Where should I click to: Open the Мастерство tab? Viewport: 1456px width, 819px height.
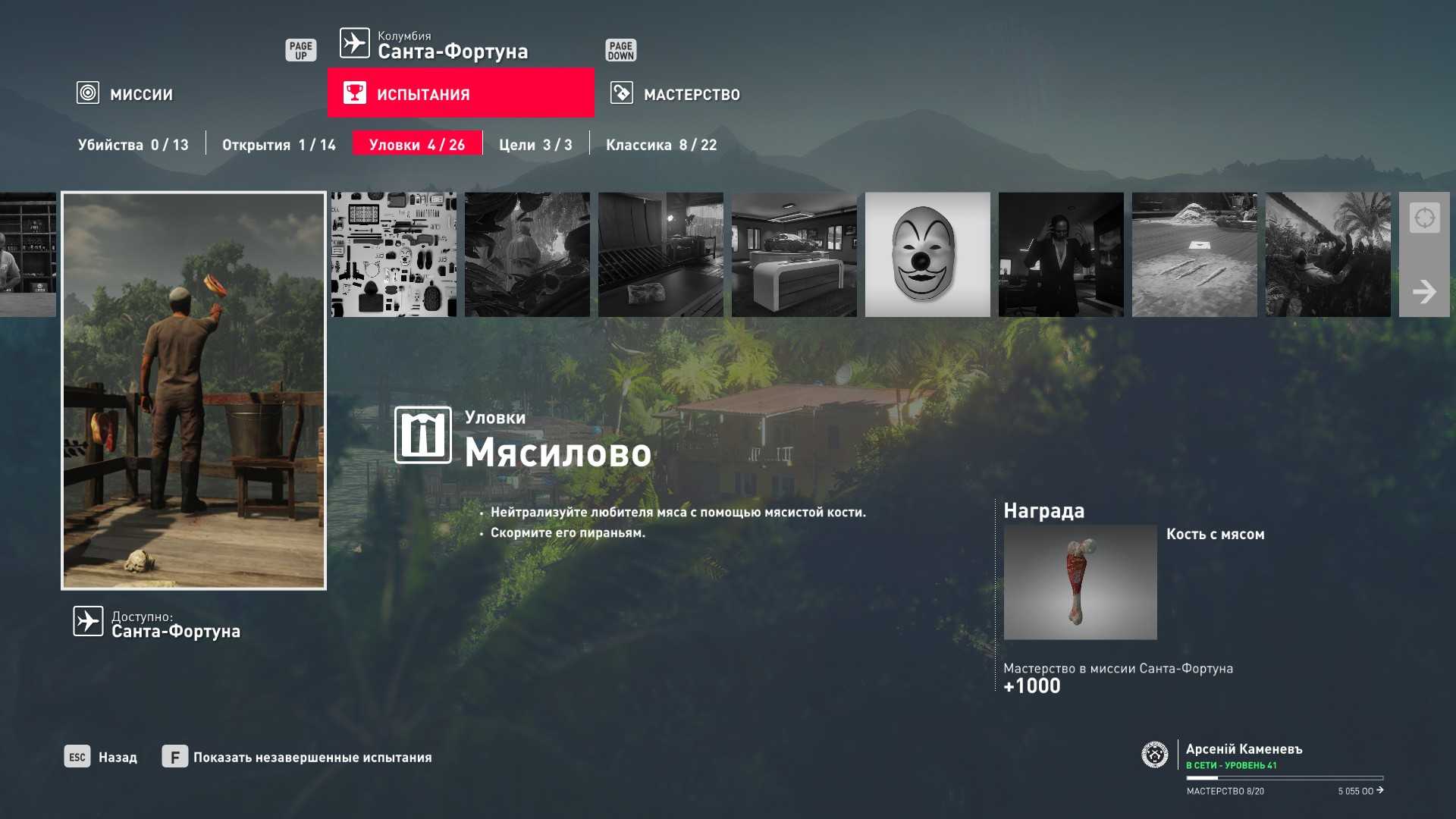(x=691, y=95)
